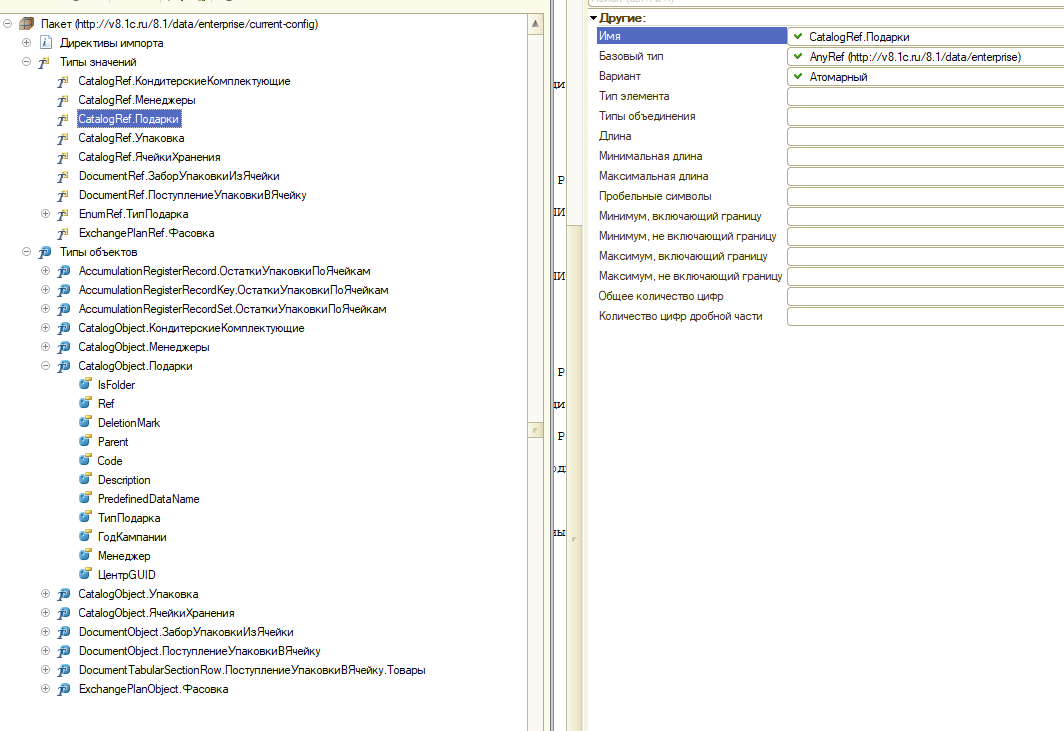
Task: Toggle the checkmark on the Базовый тип property
Action: click(x=798, y=56)
